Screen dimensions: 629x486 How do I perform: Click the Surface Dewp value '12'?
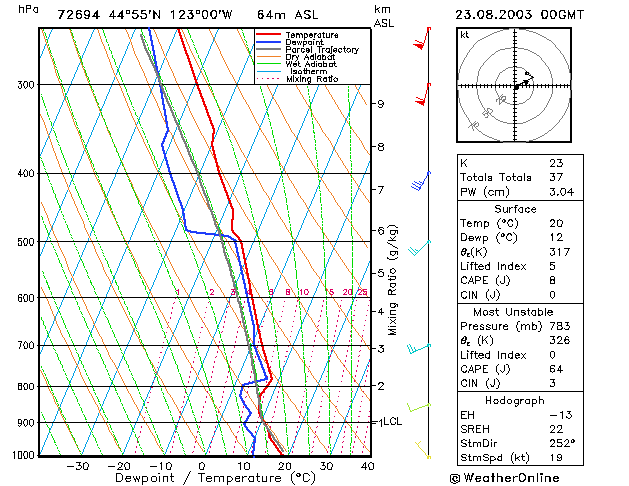click(x=556, y=238)
